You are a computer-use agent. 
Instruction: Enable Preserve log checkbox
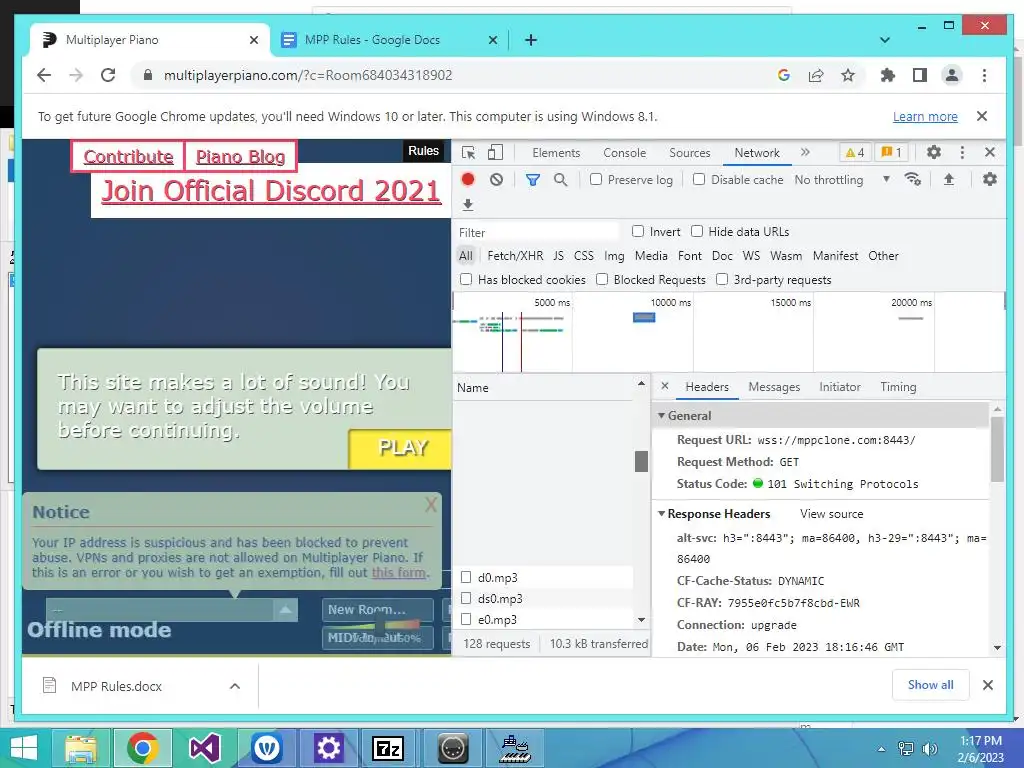click(x=596, y=179)
